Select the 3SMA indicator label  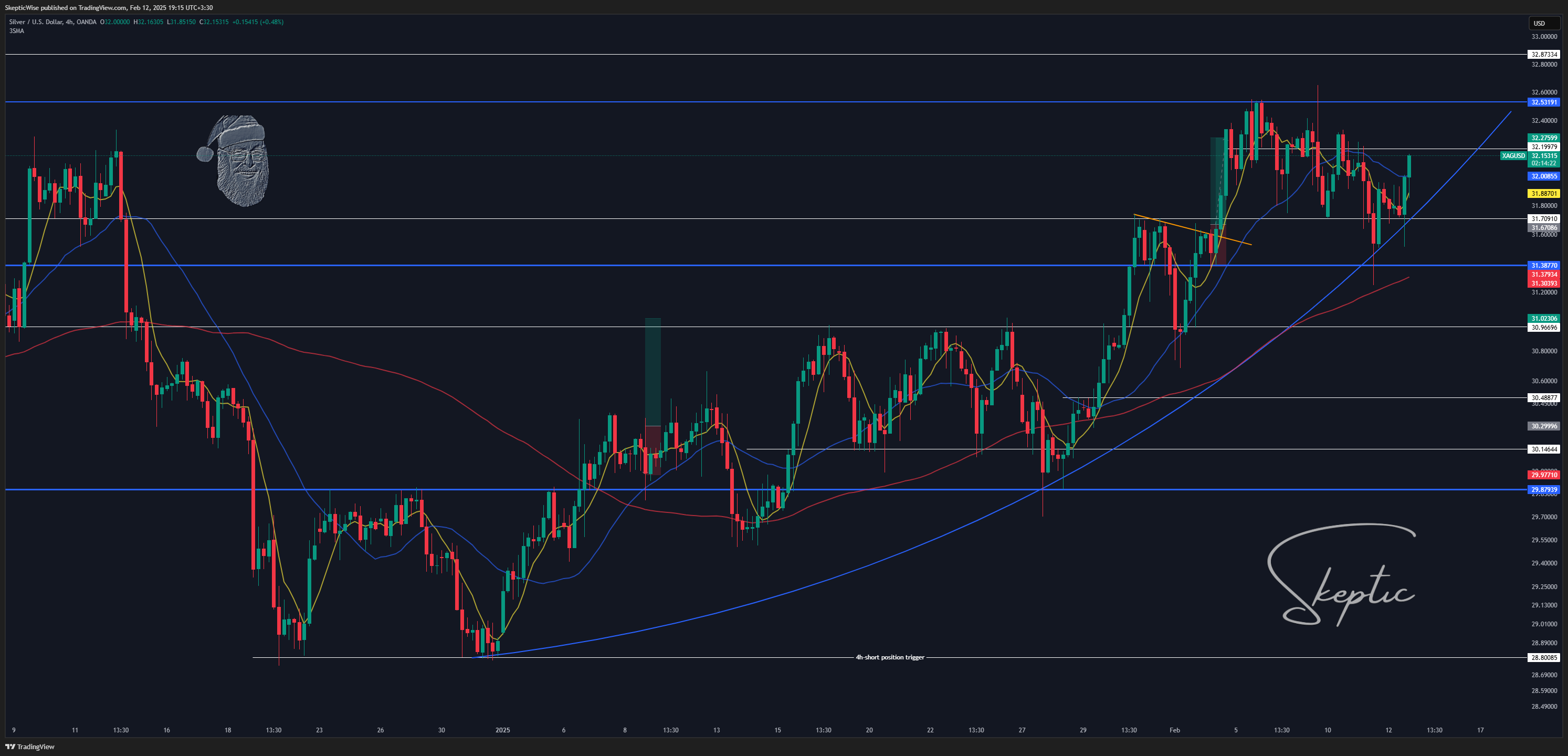[x=16, y=31]
